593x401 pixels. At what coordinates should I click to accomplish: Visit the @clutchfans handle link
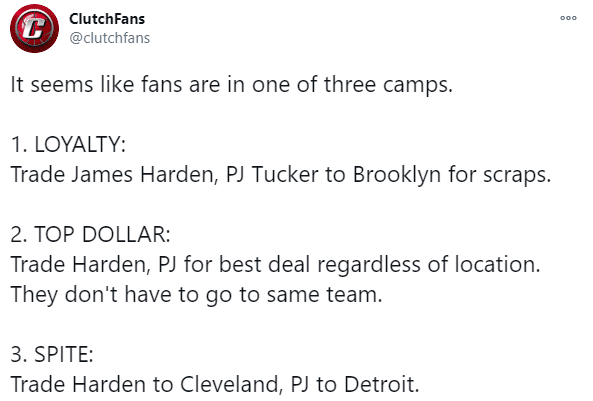tap(110, 38)
